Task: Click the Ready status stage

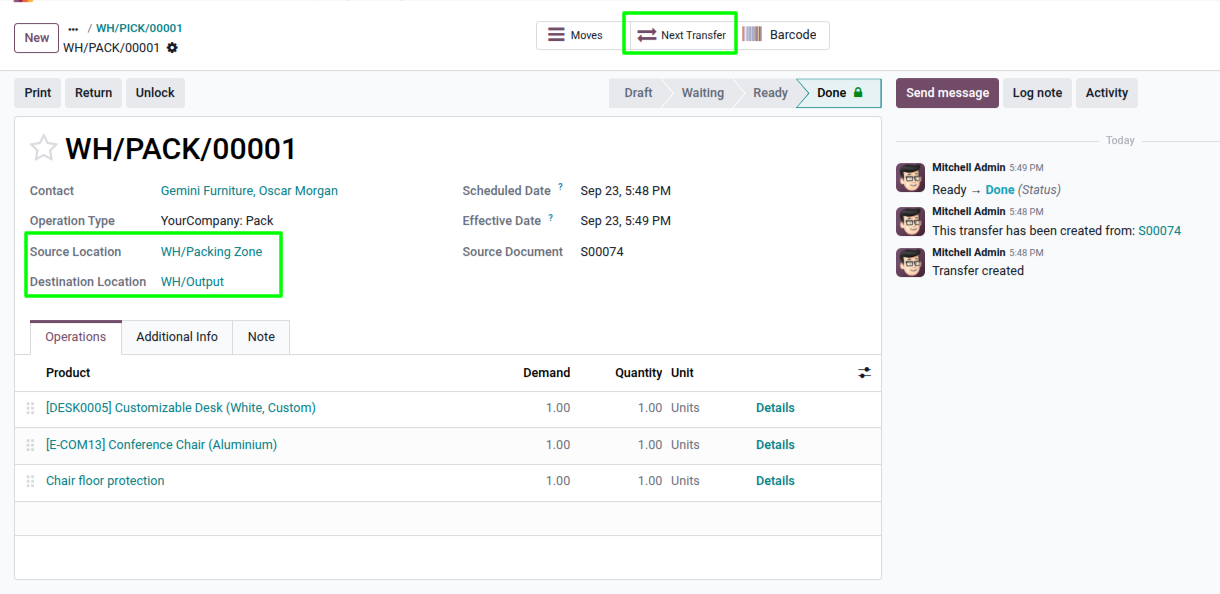Action: [x=770, y=93]
